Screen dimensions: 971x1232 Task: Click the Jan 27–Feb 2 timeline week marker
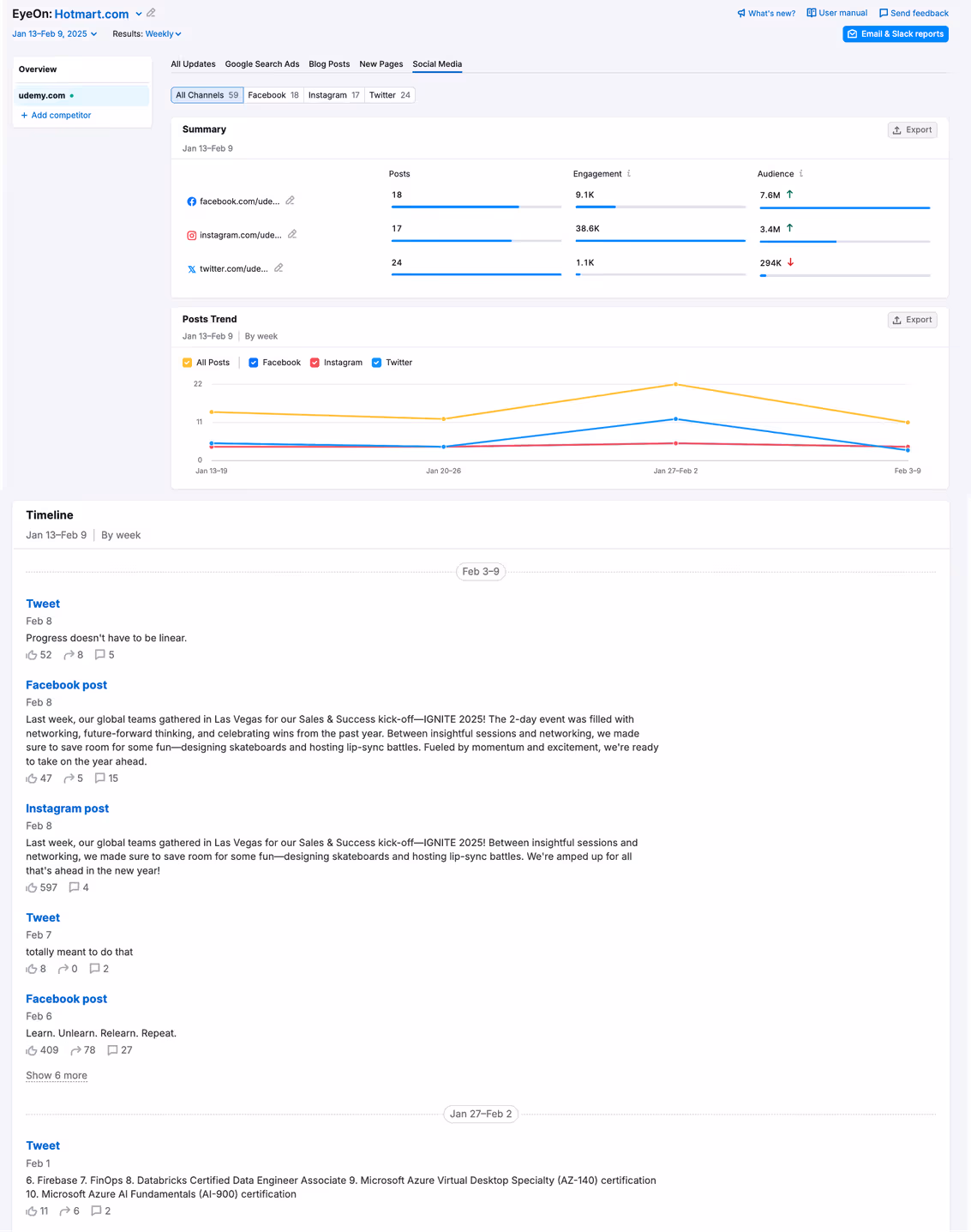coord(481,1115)
